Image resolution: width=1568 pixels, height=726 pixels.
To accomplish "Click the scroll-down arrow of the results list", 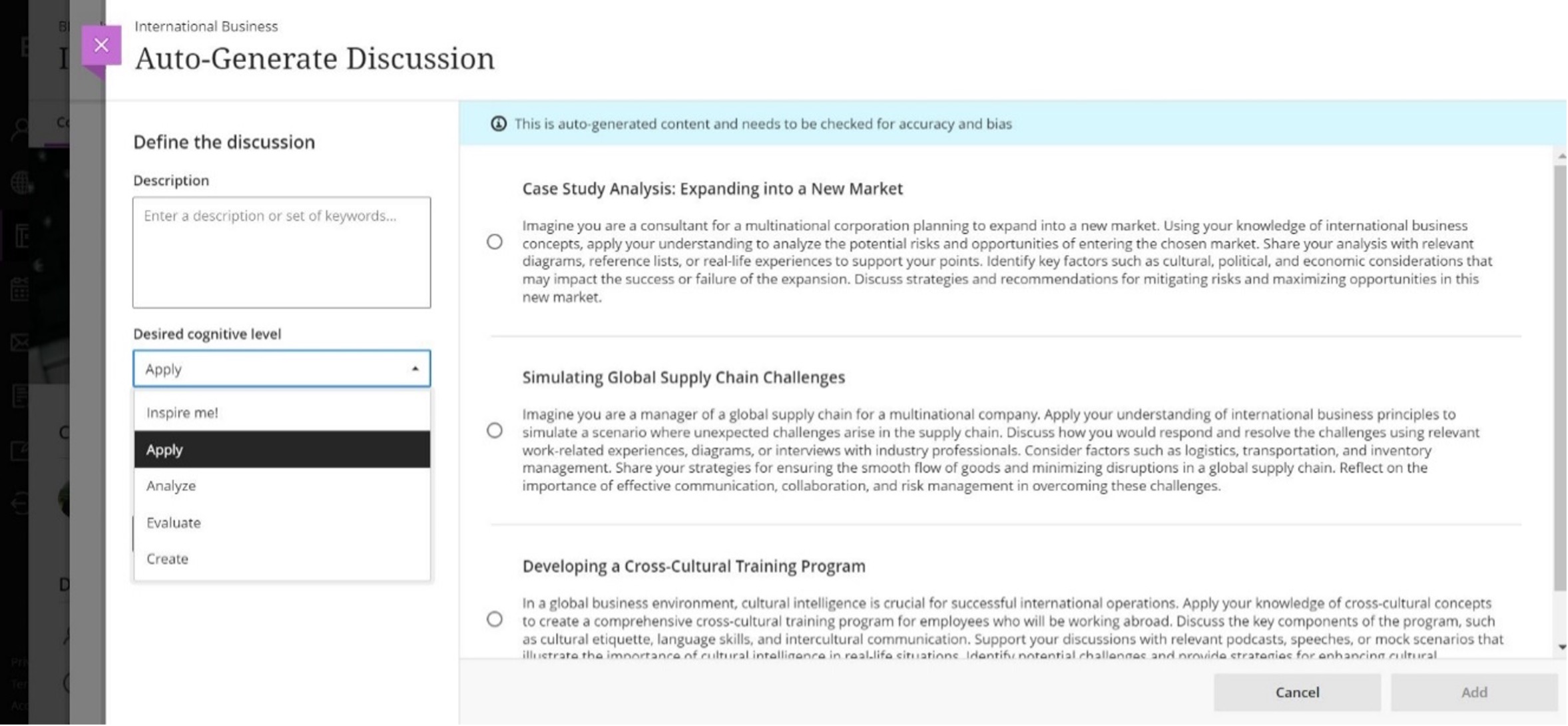I will pos(1561,647).
